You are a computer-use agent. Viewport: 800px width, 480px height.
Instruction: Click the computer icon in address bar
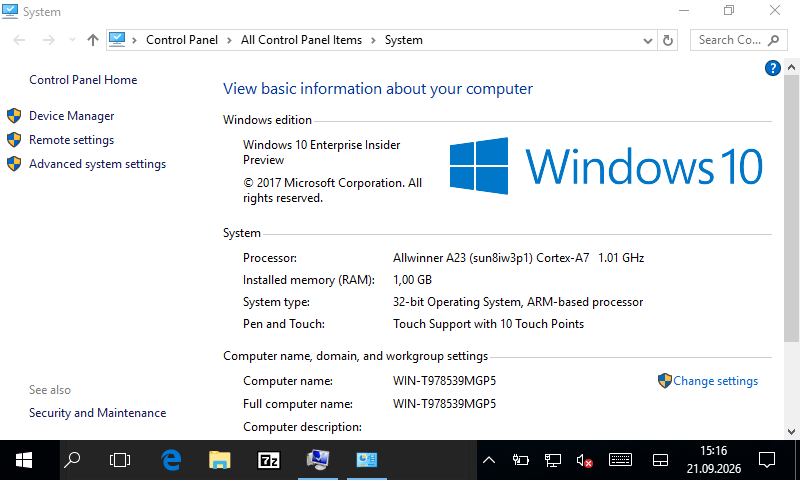(117, 39)
